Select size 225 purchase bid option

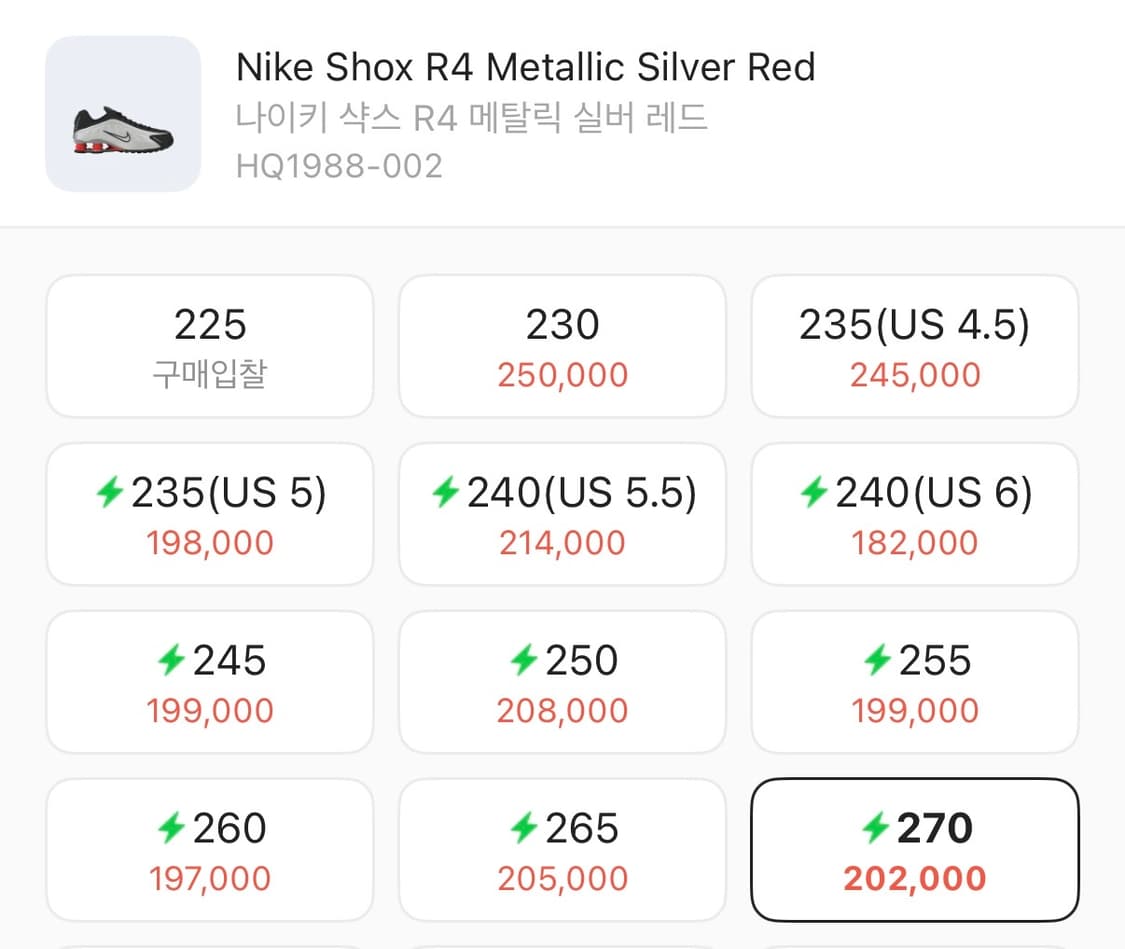(x=210, y=346)
